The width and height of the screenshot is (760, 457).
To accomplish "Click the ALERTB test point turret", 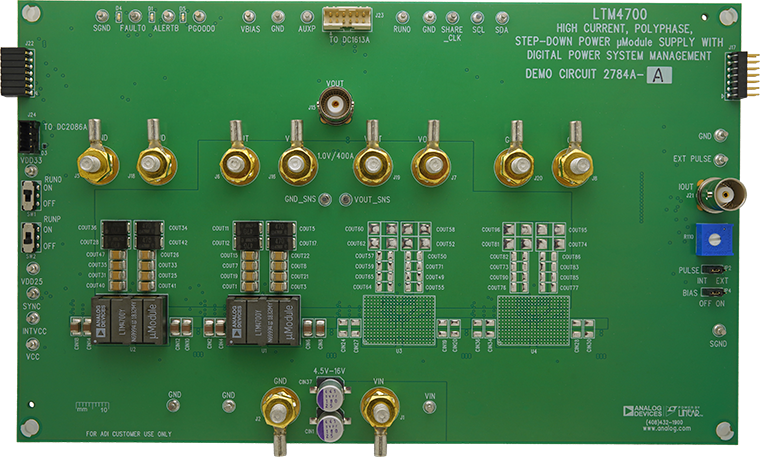I will [x=168, y=16].
